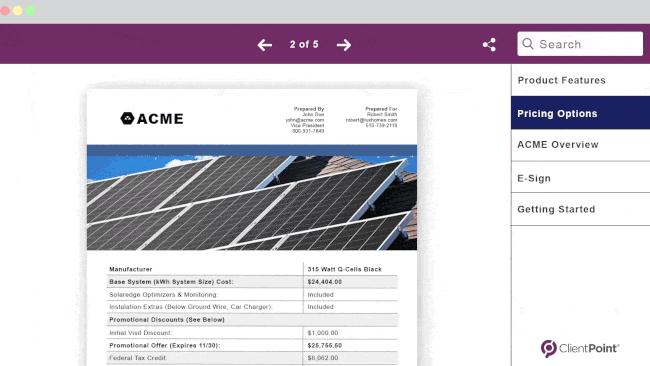Image resolution: width=650 pixels, height=366 pixels.
Task: Click 'Solaredge Optimizers & Monitoring' row label
Action: 163,295
